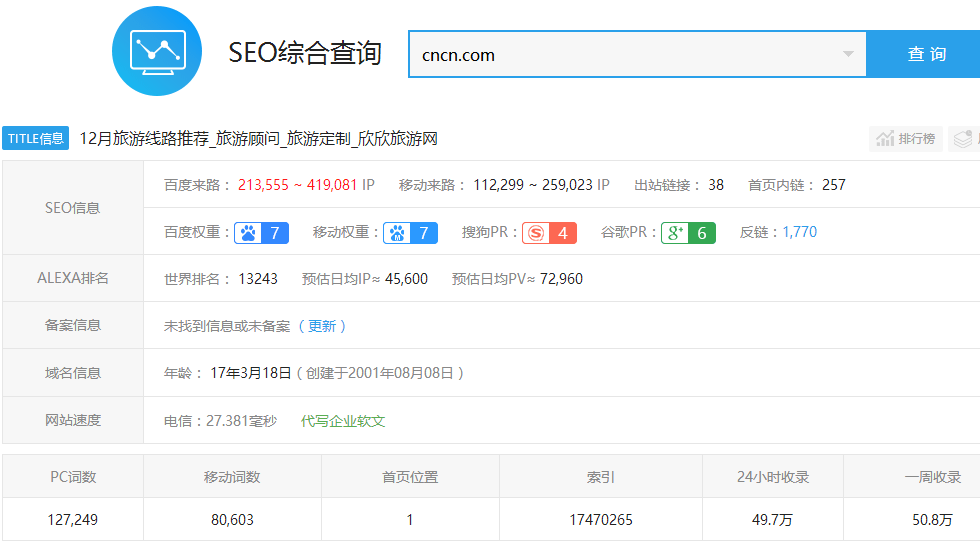Click the 域名信息 row label
Viewport: 980px width, 542px height.
[x=72, y=373]
